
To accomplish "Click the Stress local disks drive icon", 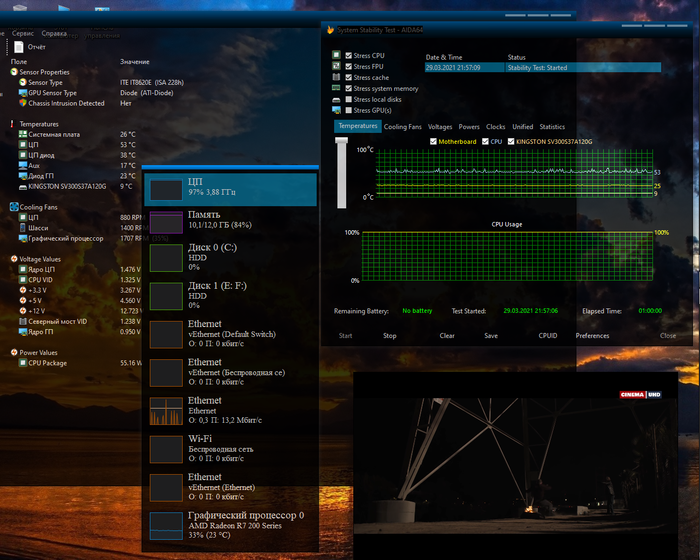I will [x=336, y=100].
